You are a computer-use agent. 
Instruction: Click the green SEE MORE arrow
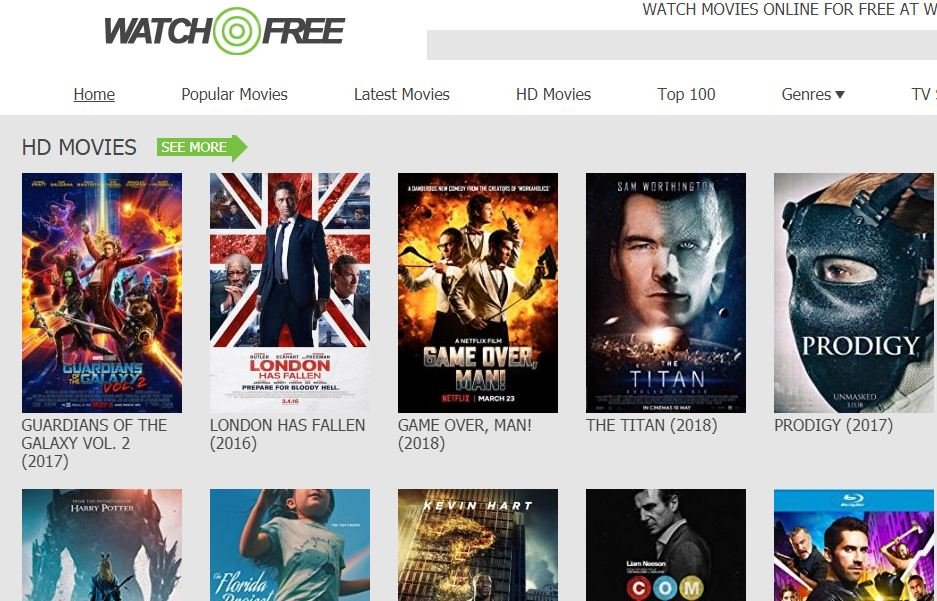(202, 148)
